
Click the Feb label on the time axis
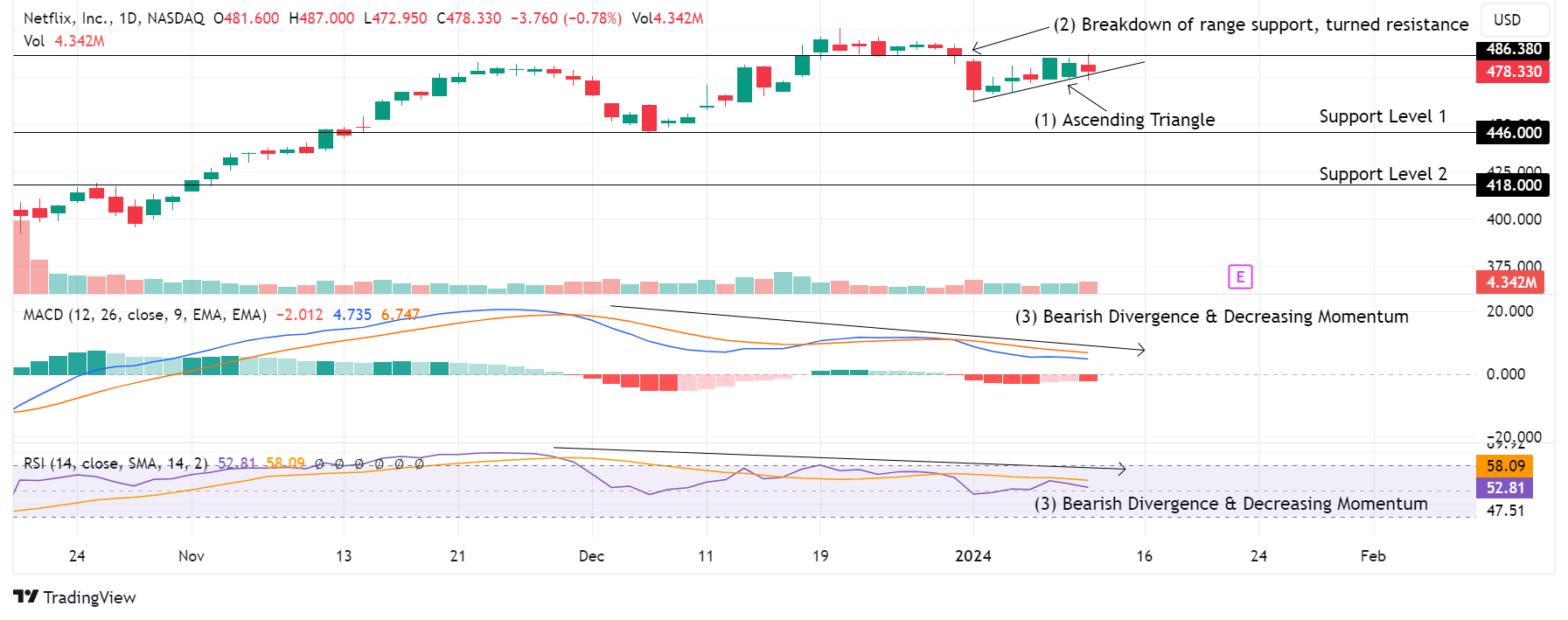pos(1373,556)
